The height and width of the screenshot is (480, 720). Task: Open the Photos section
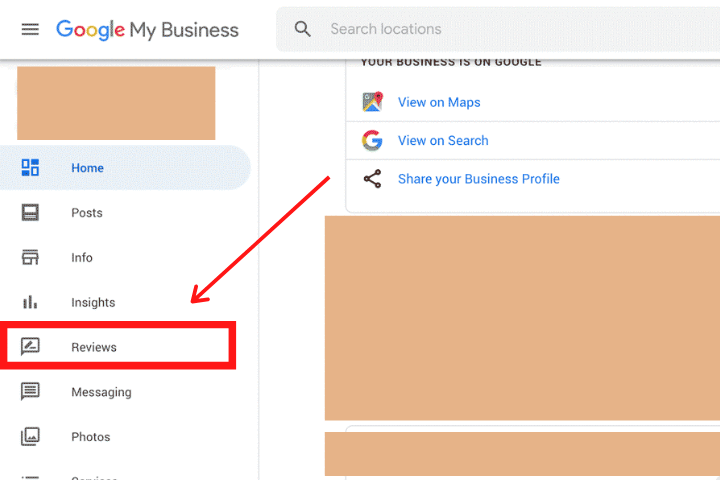tap(91, 436)
